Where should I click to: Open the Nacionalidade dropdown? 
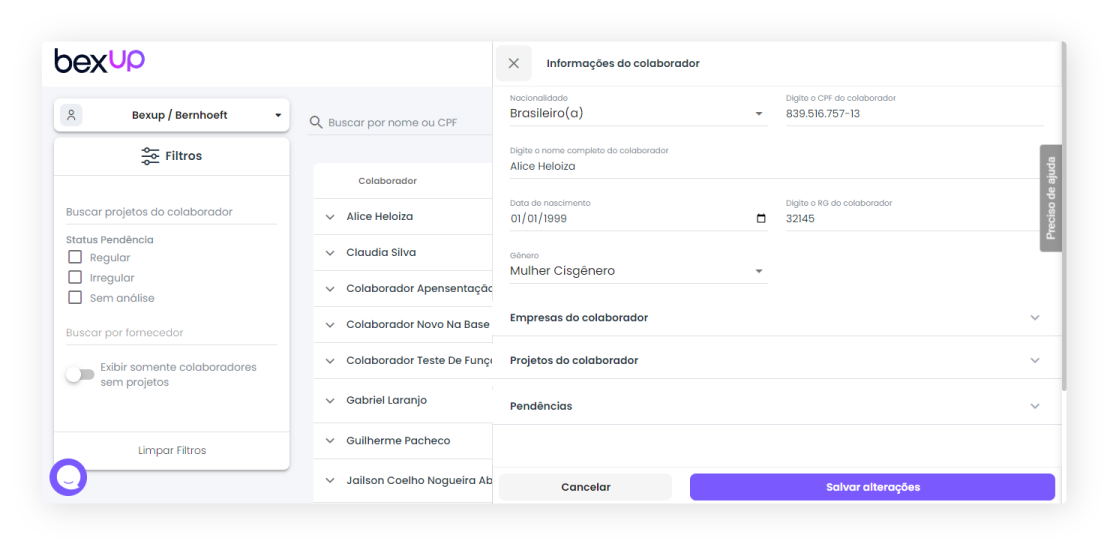pos(638,114)
